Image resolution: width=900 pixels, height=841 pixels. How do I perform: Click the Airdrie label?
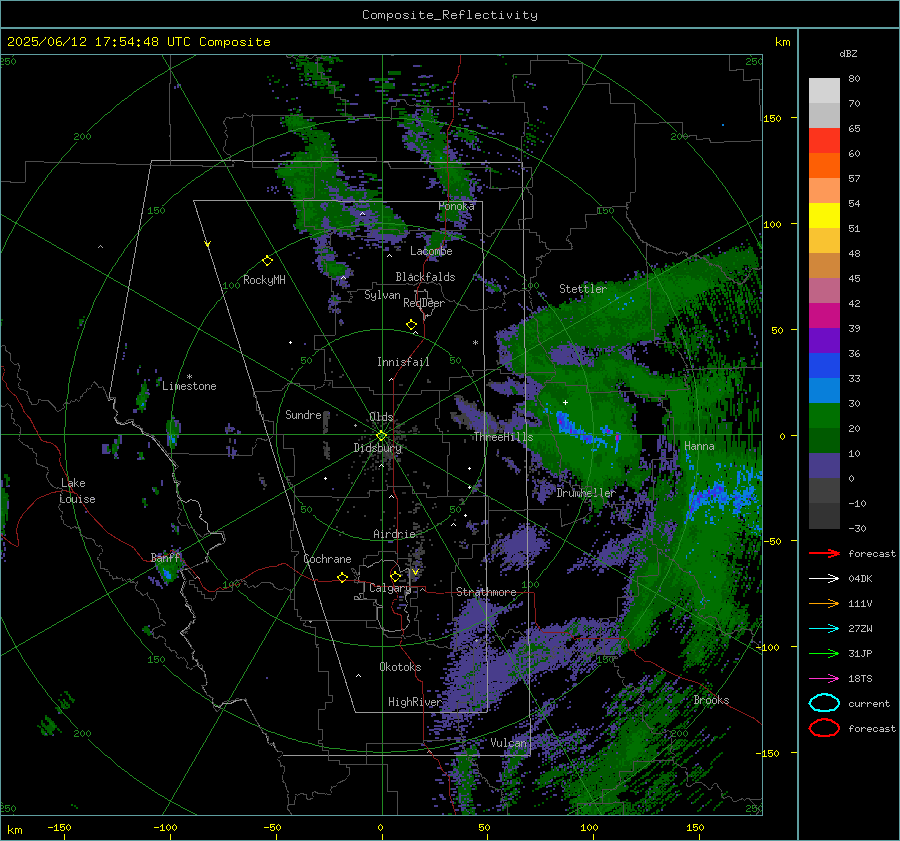(x=394, y=534)
